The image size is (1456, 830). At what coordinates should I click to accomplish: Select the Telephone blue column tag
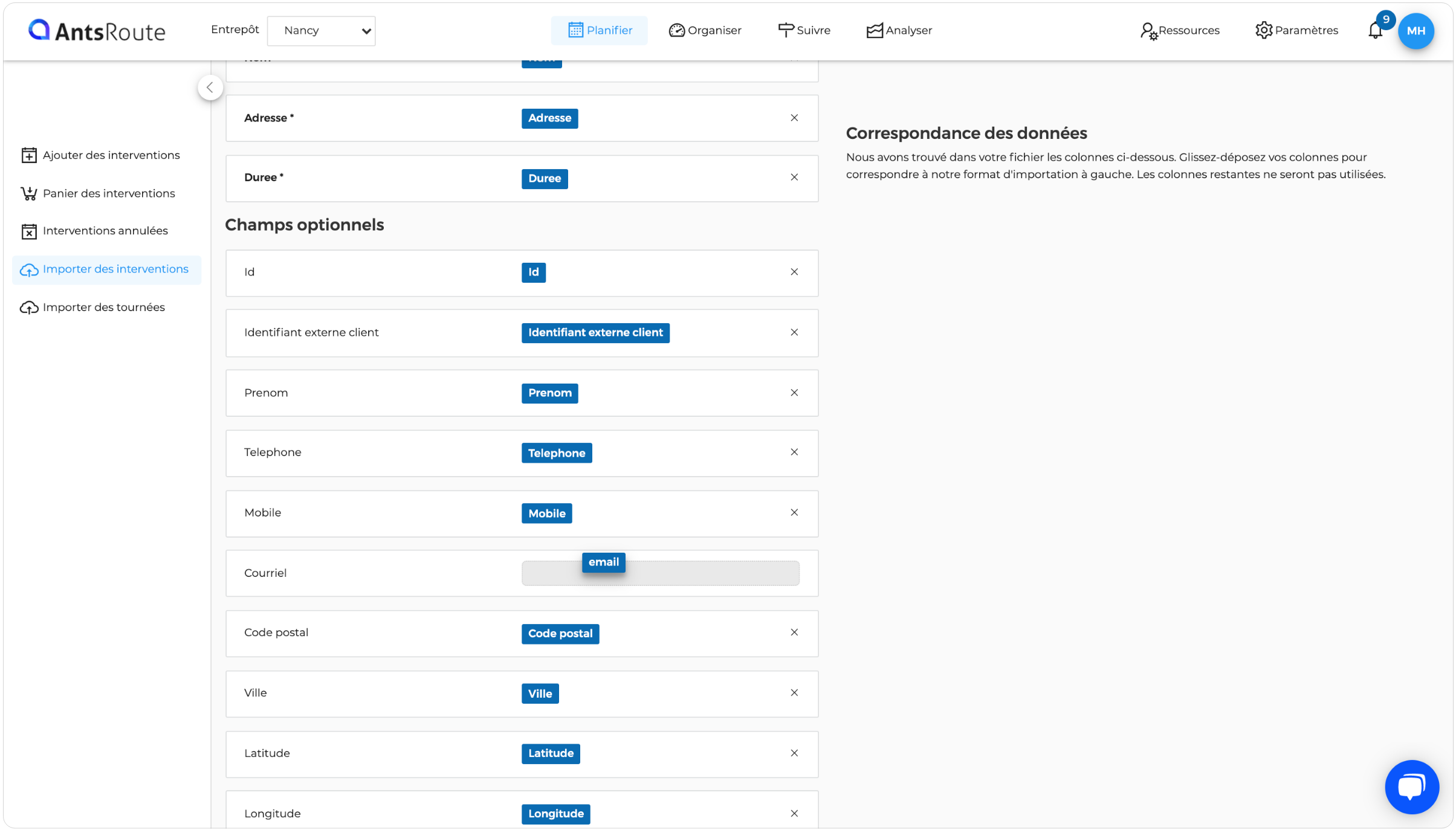(557, 453)
